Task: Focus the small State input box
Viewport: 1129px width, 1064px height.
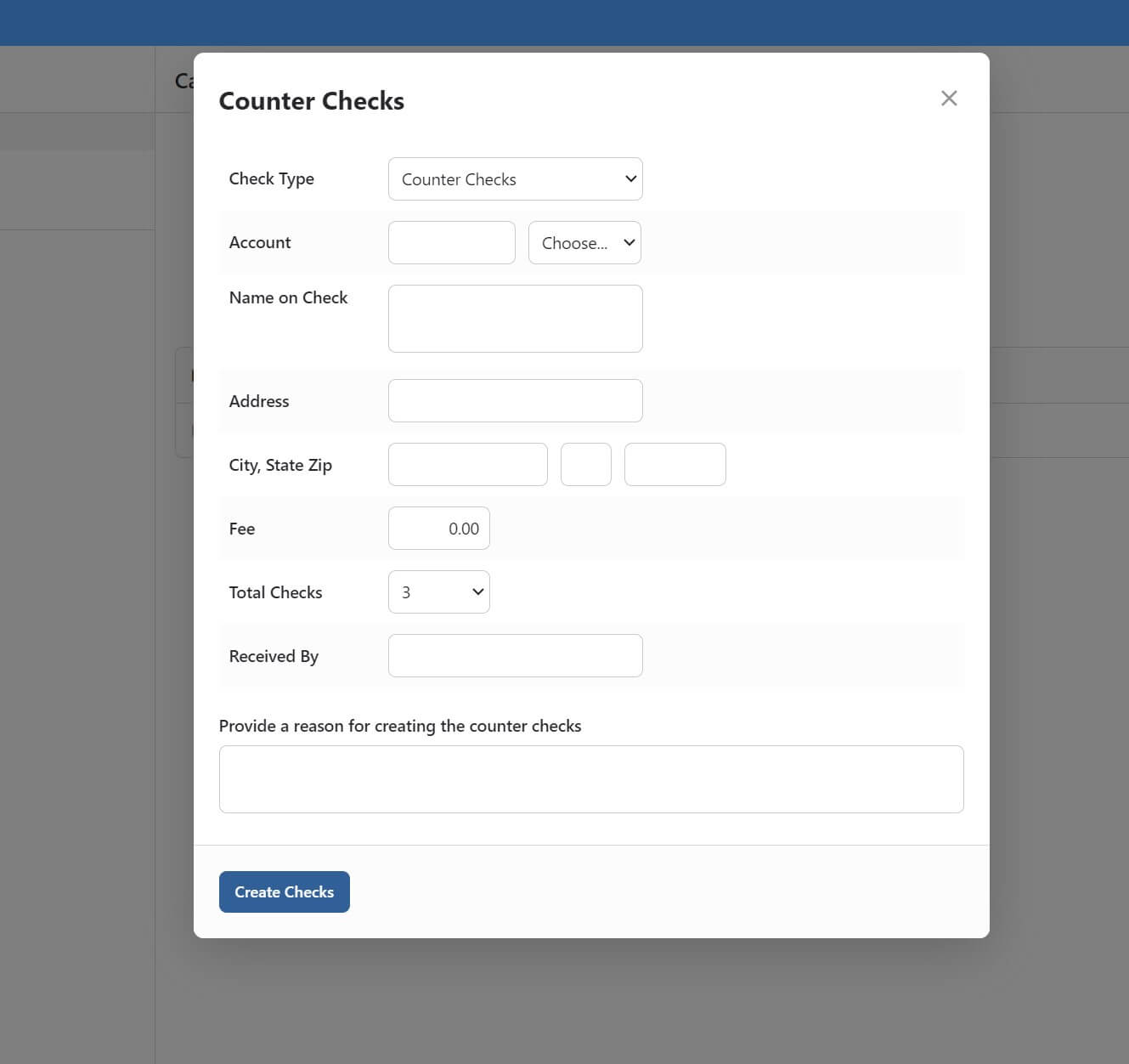Action: (585, 465)
